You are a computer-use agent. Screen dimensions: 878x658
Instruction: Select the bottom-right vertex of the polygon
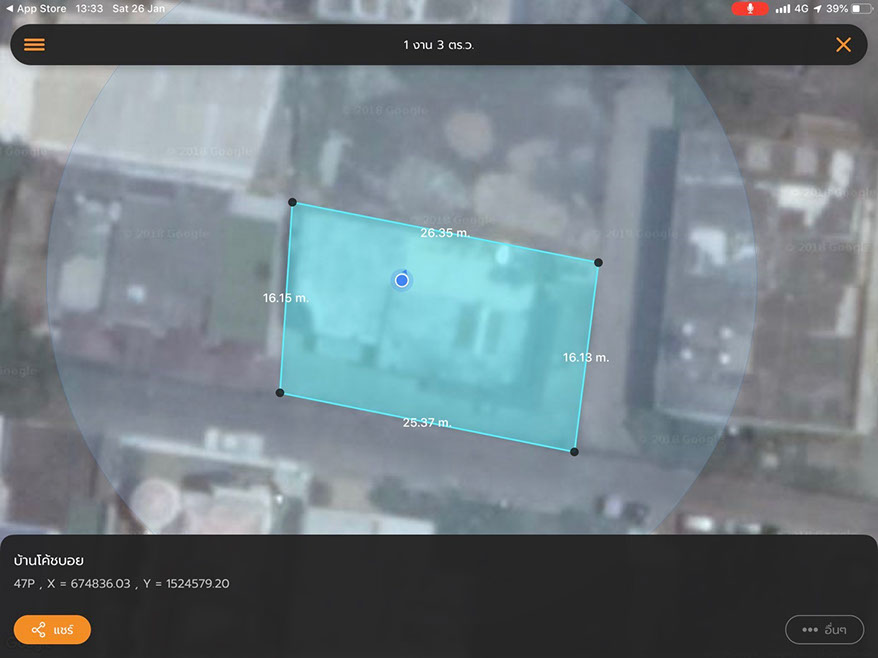(x=574, y=452)
